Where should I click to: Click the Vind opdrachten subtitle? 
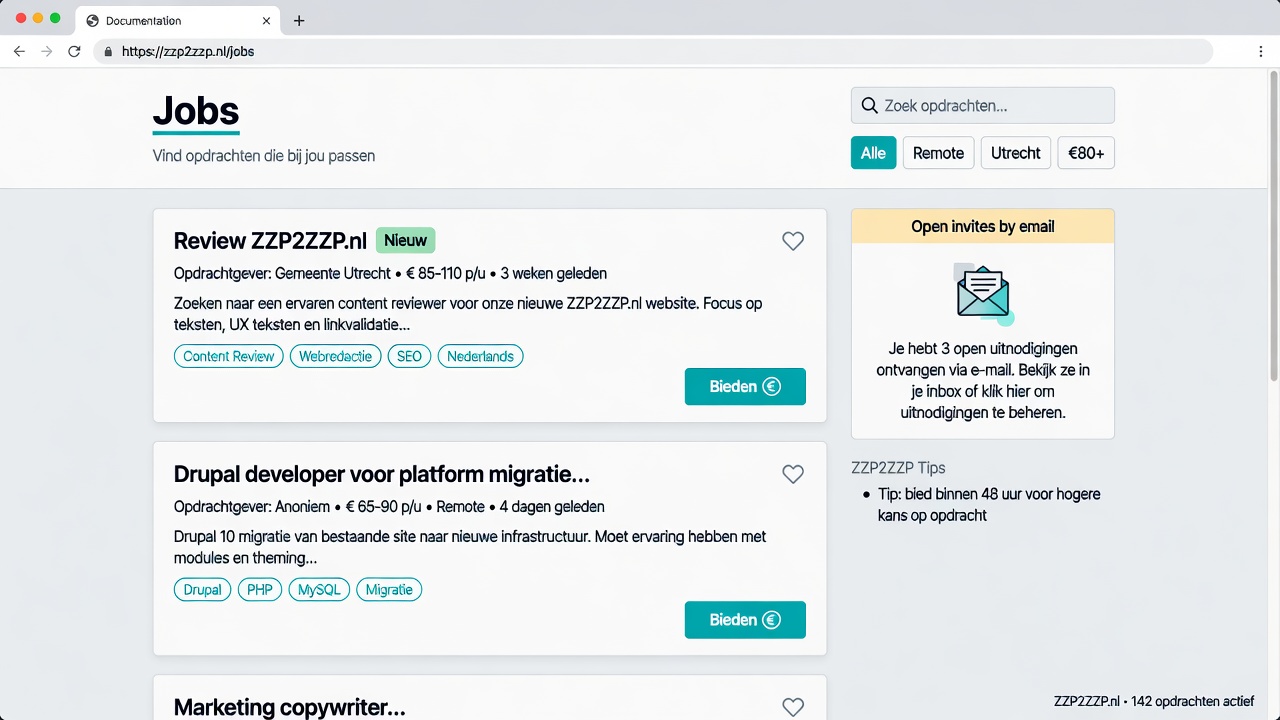[264, 156]
